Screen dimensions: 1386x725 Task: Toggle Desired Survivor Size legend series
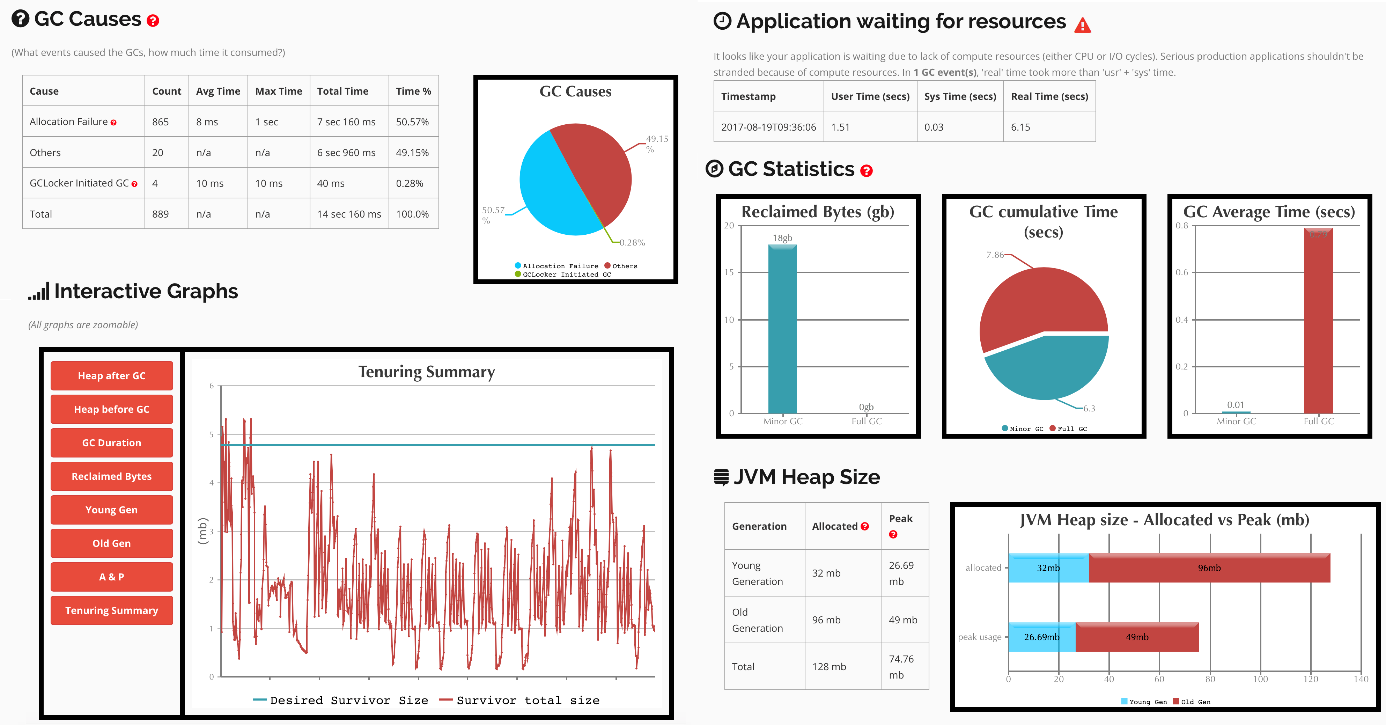click(x=340, y=700)
